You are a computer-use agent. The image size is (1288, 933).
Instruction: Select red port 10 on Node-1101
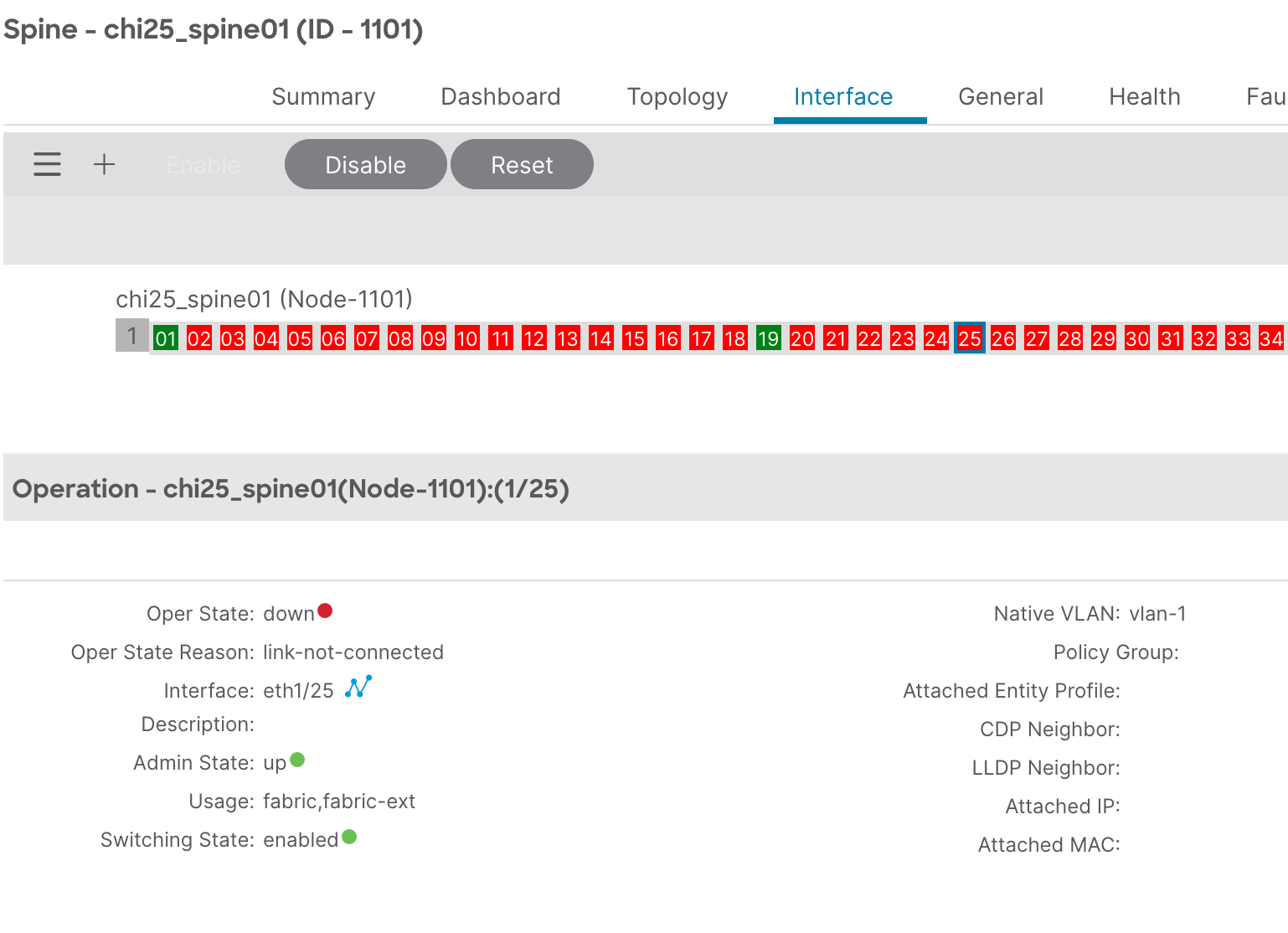[466, 338]
